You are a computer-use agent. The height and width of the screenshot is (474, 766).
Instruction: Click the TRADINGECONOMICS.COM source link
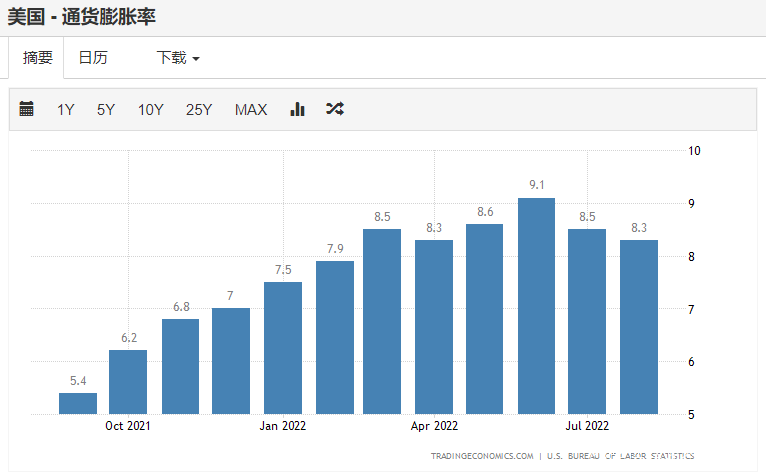(x=482, y=456)
